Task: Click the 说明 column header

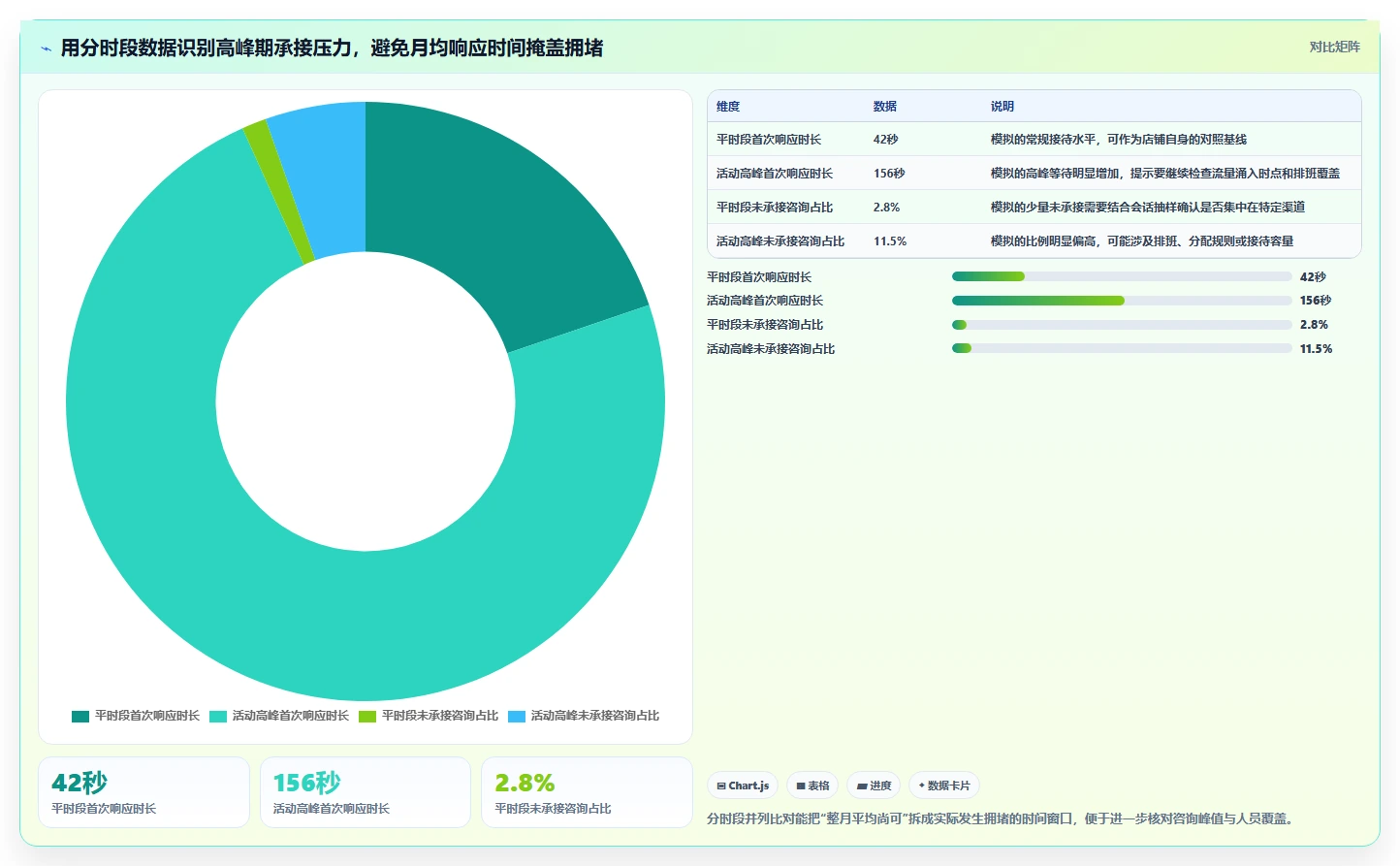Action: [1002, 107]
